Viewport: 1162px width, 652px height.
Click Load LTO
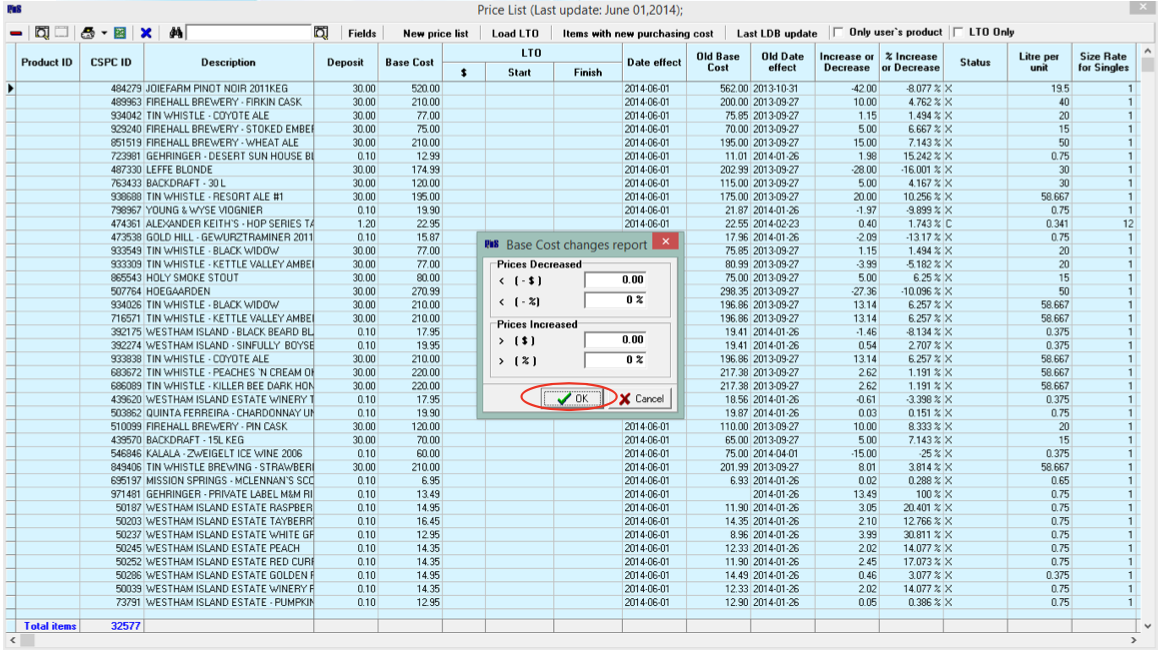pyautogui.click(x=515, y=33)
